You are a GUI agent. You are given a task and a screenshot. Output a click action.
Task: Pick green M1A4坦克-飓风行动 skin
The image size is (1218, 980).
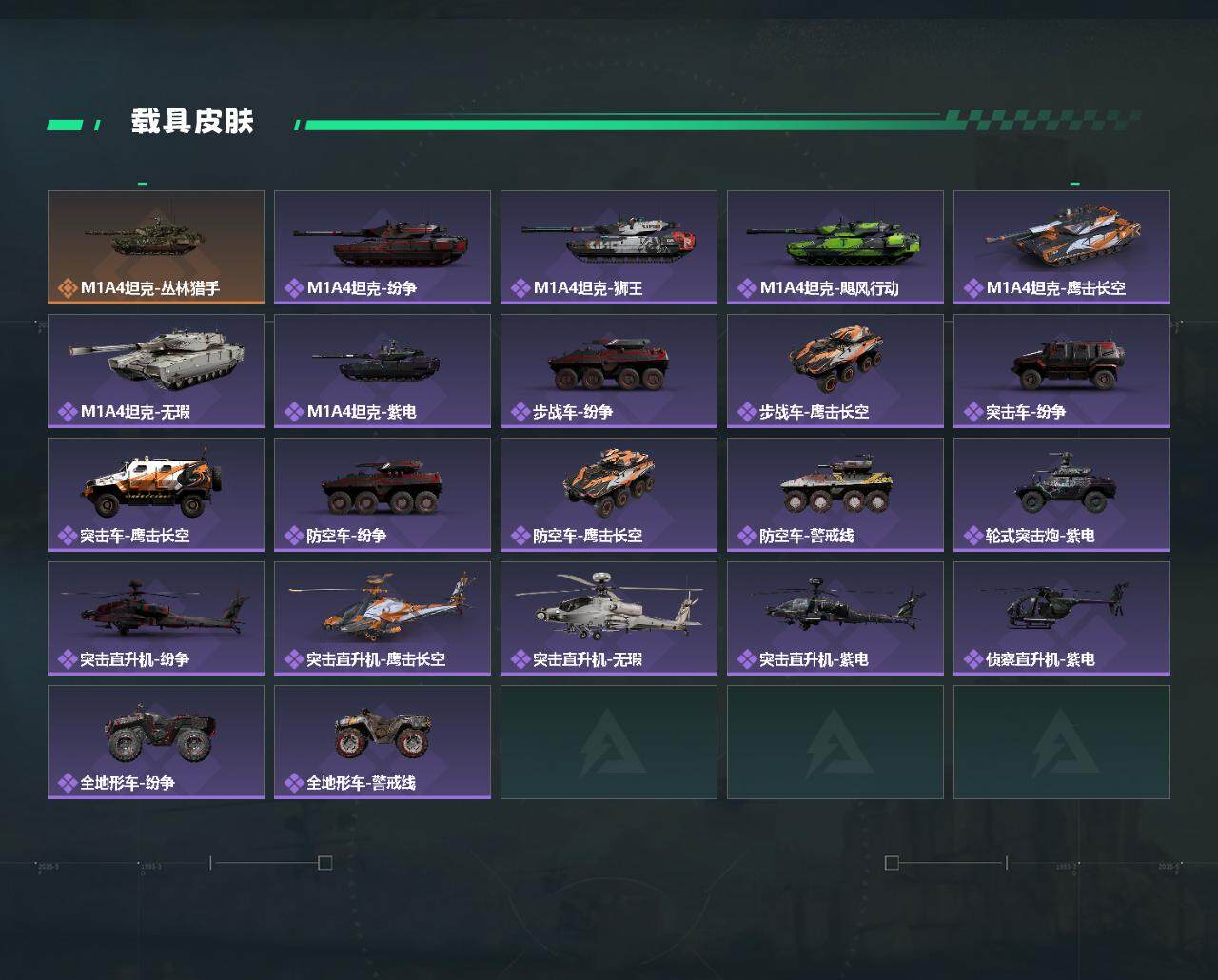[x=835, y=247]
